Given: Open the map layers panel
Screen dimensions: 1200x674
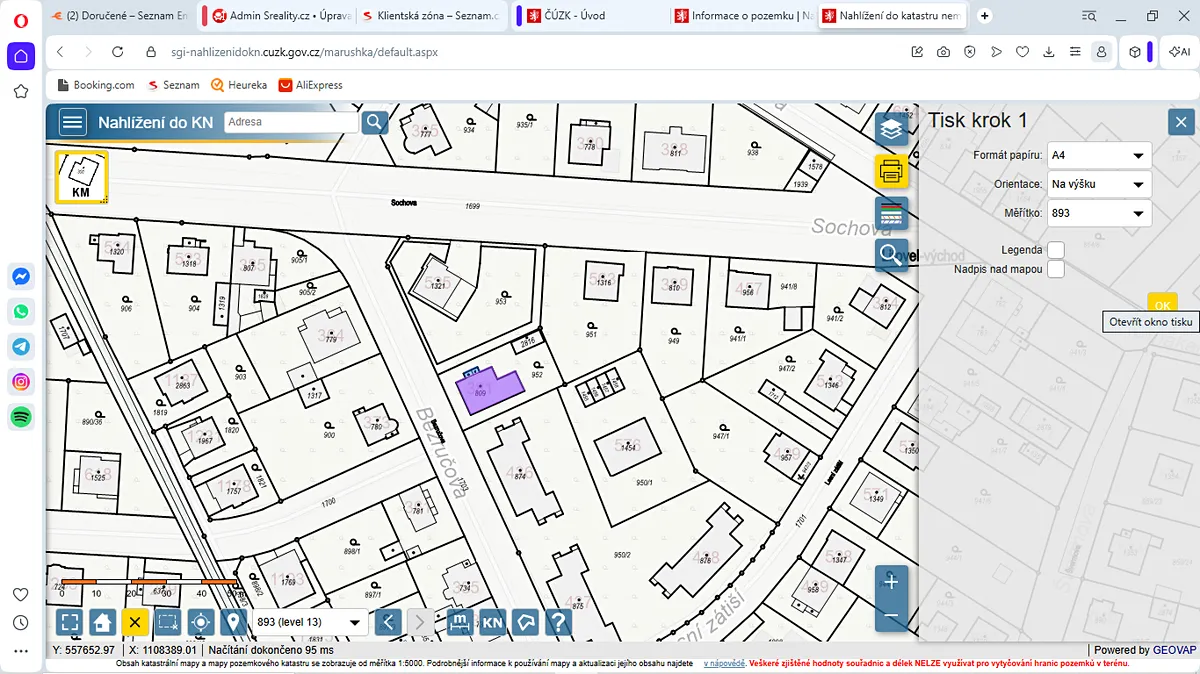Looking at the screenshot, I should 891,129.
